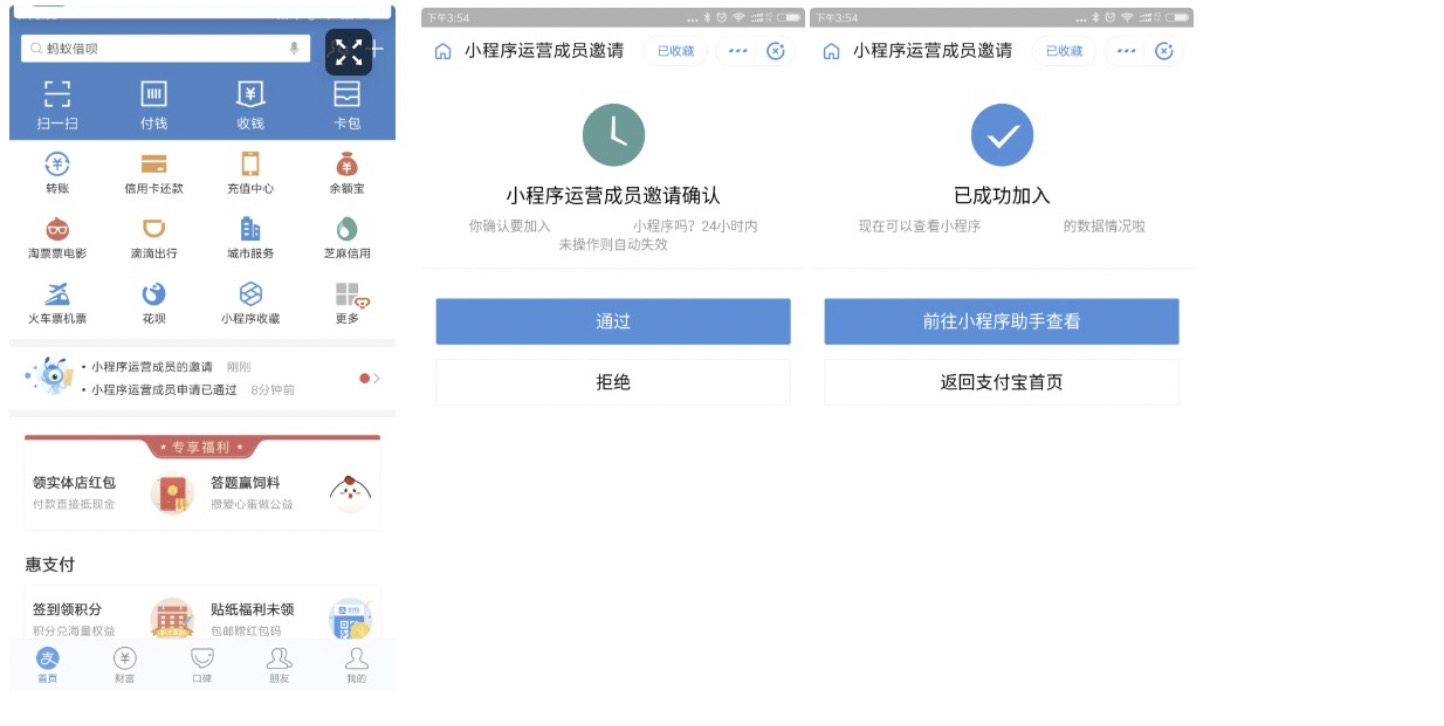Open 付钱 payment code icon
1444x726 pixels.
pos(153,95)
